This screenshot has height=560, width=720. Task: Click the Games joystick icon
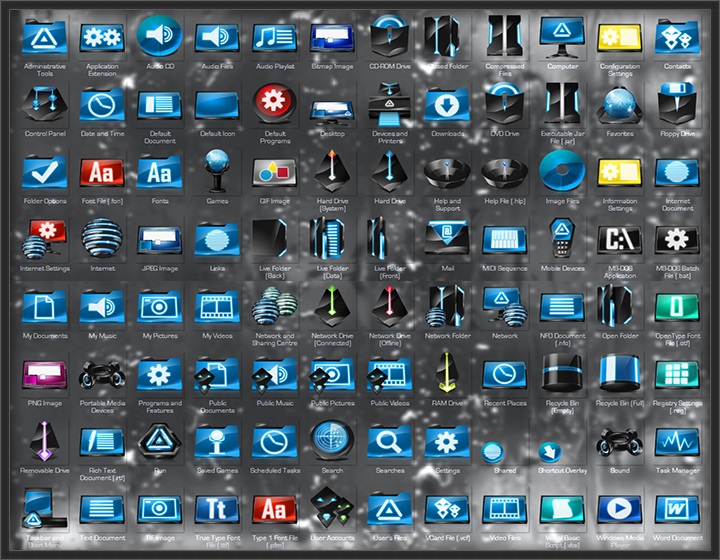[217, 170]
